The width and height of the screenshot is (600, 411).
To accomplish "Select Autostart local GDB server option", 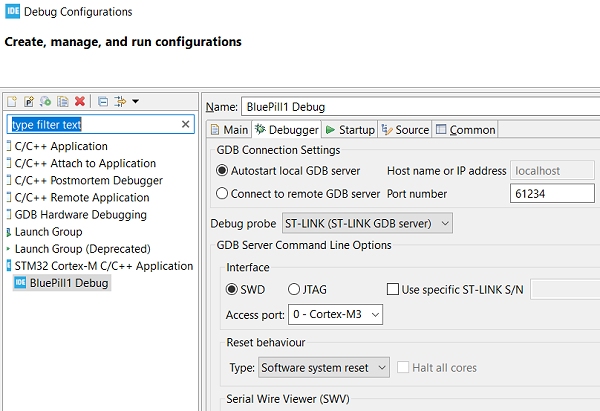I will (223, 171).
